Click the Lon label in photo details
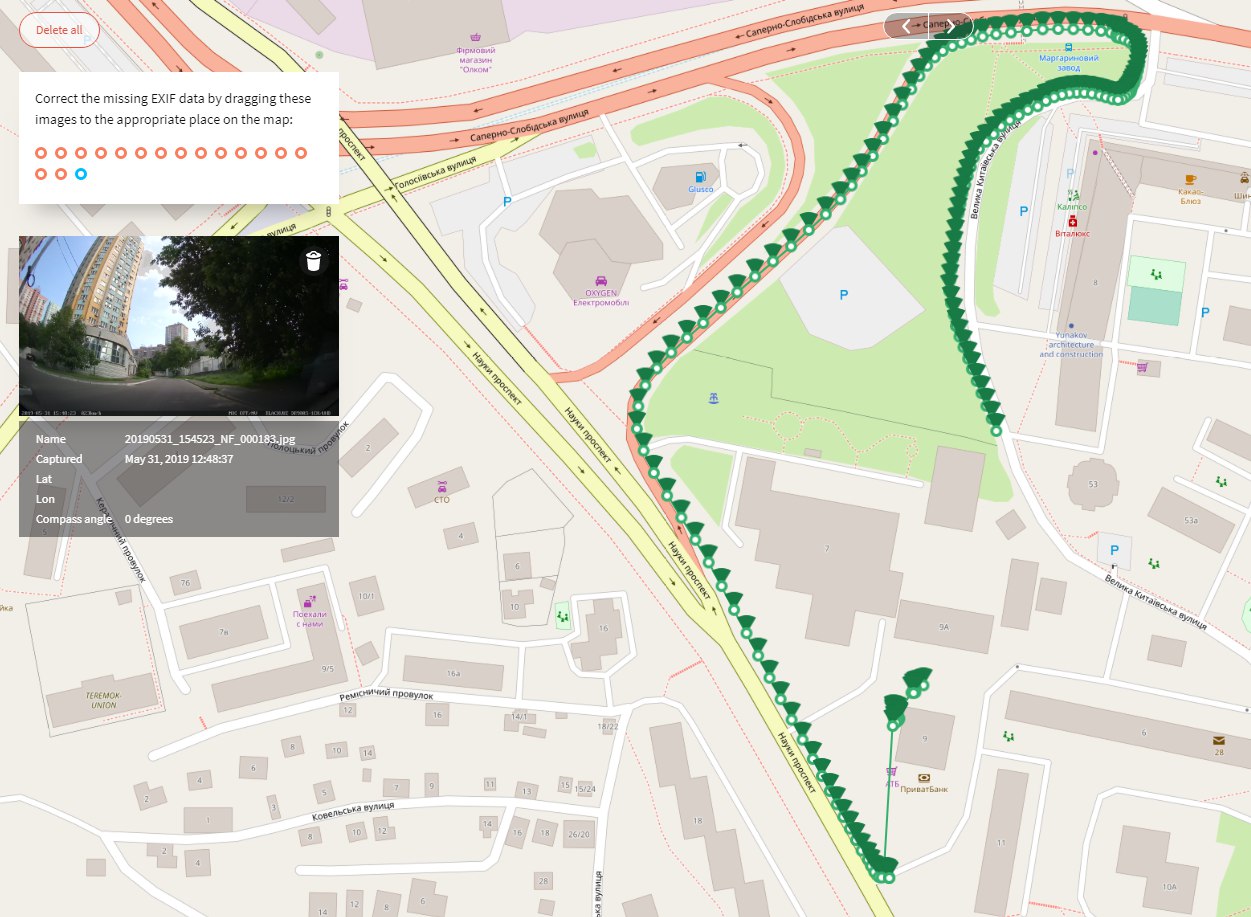Screen dimensions: 1251x917 (45, 499)
